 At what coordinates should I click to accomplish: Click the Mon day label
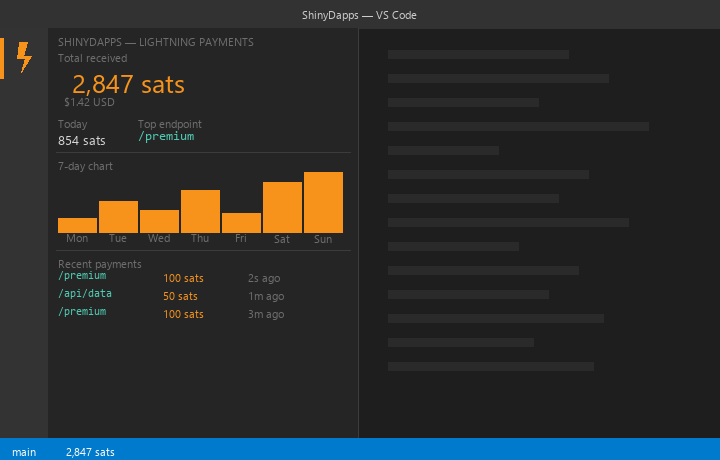pos(77,238)
